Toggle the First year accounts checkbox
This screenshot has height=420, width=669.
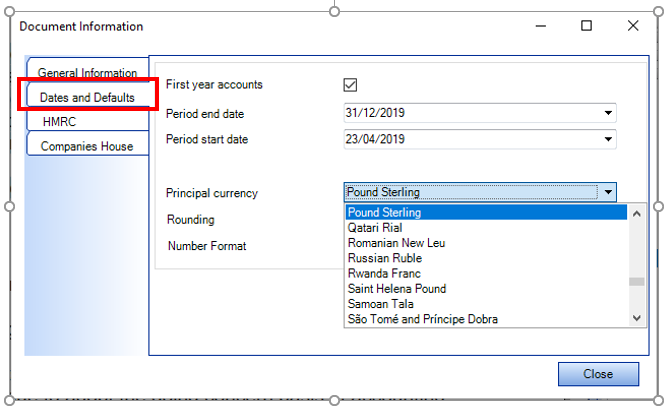[x=350, y=85]
